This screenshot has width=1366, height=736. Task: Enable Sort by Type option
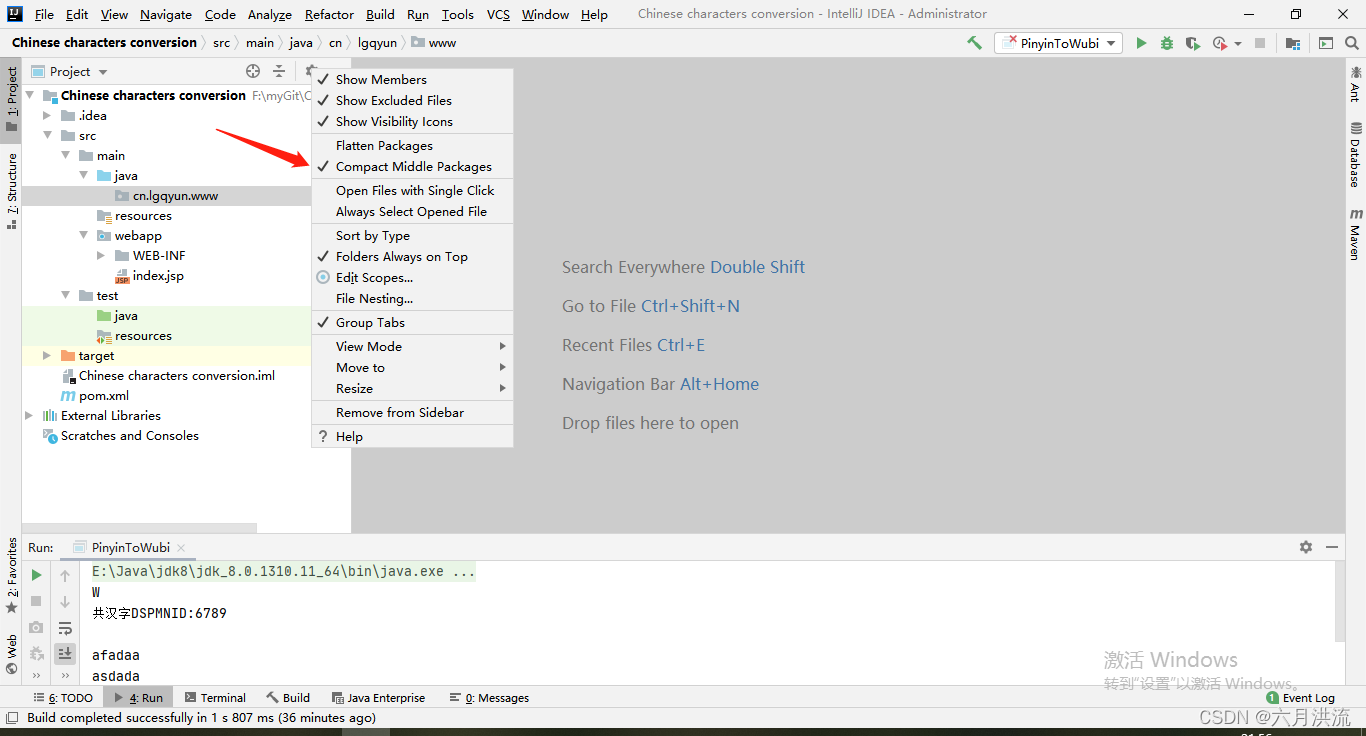(412, 235)
